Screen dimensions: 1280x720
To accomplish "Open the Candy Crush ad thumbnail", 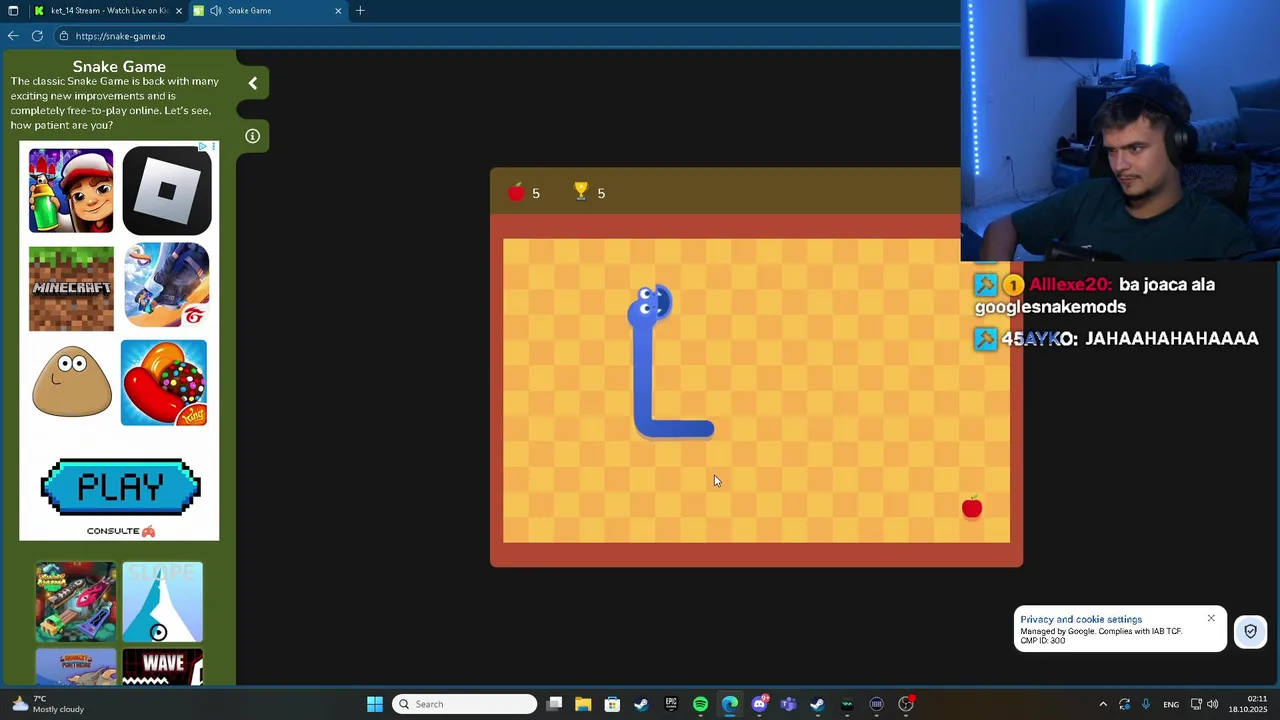I will coord(164,383).
